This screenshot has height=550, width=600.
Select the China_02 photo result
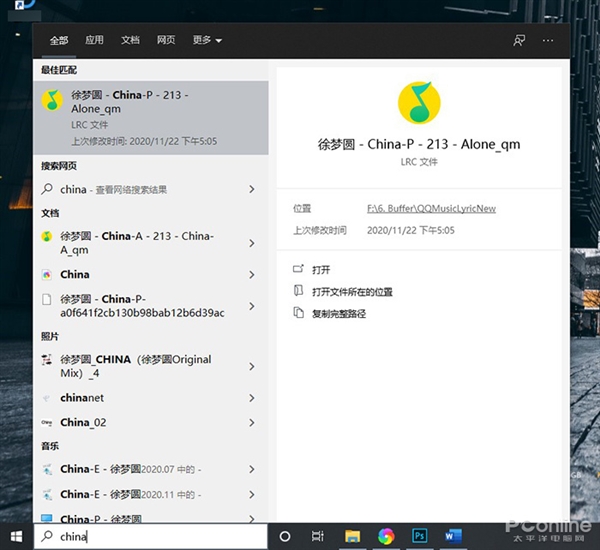click(151, 423)
